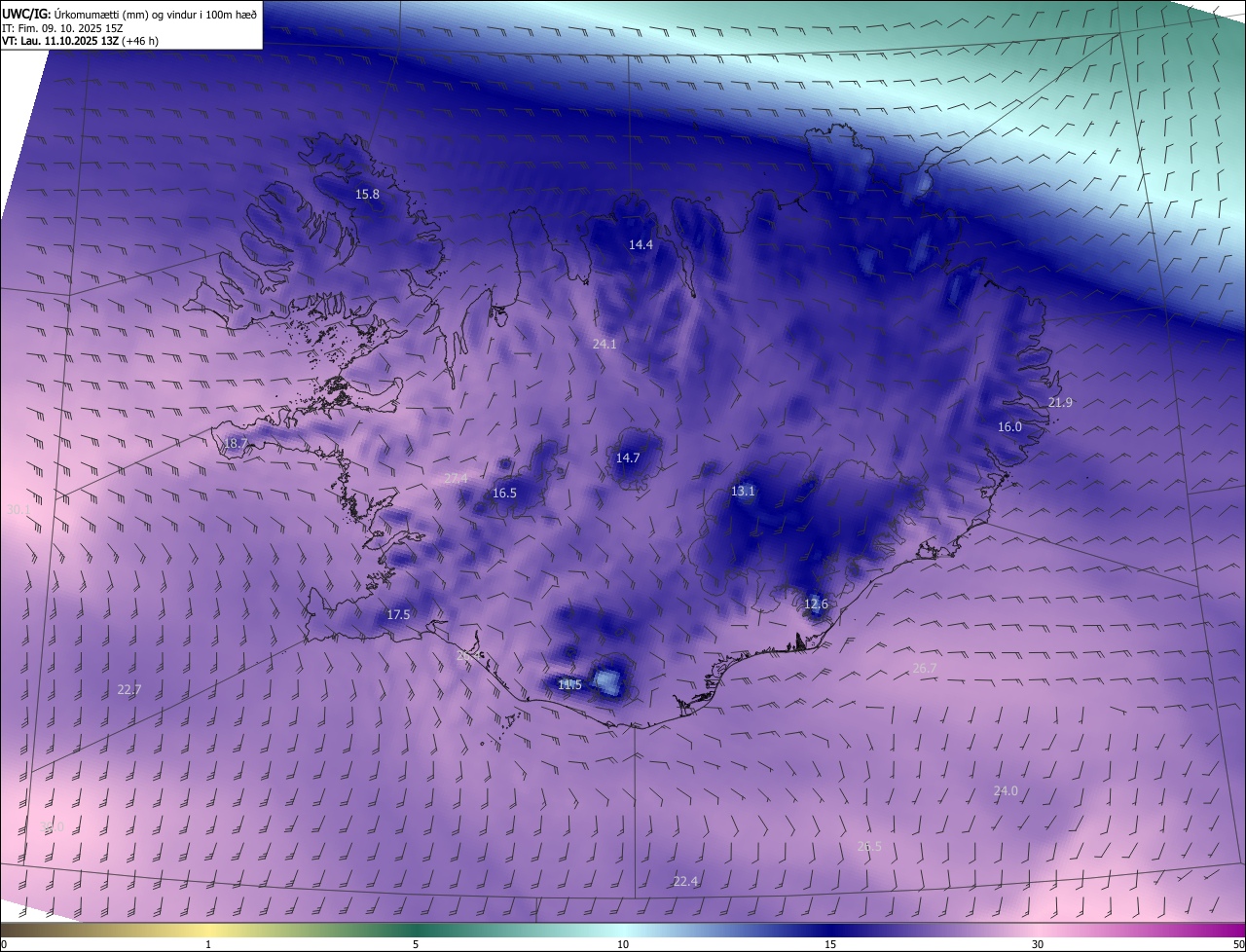Click the title line "UWC/IG: Úrkomumætti (mm) og vindur"
The width and height of the screenshot is (1246, 952).
click(x=129, y=14)
